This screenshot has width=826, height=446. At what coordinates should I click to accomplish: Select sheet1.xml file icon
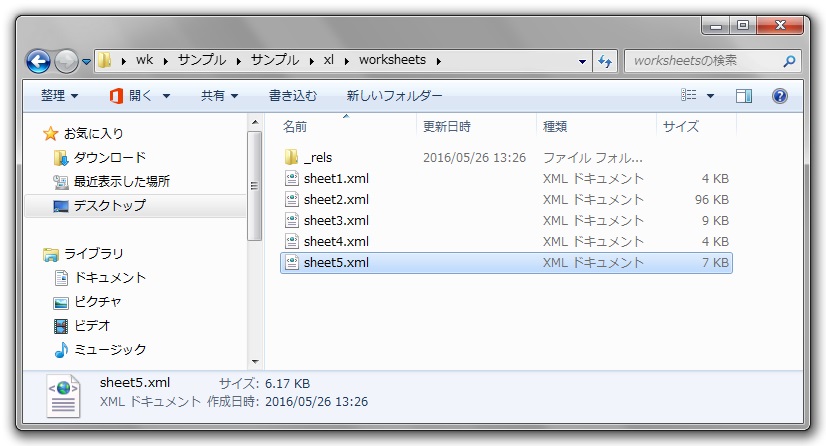pos(291,179)
